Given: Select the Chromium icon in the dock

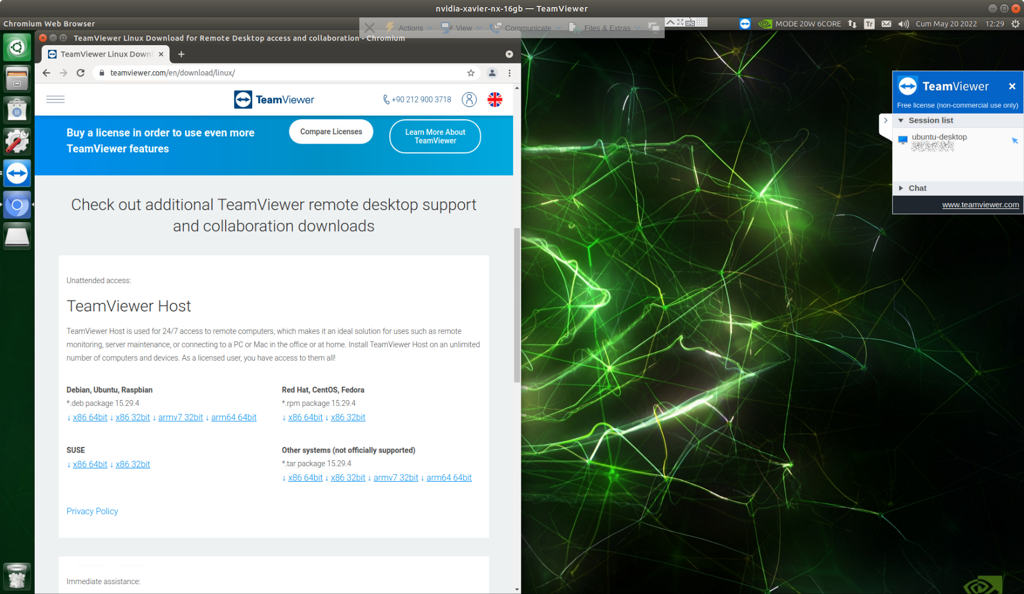Looking at the screenshot, I should pyautogui.click(x=17, y=205).
